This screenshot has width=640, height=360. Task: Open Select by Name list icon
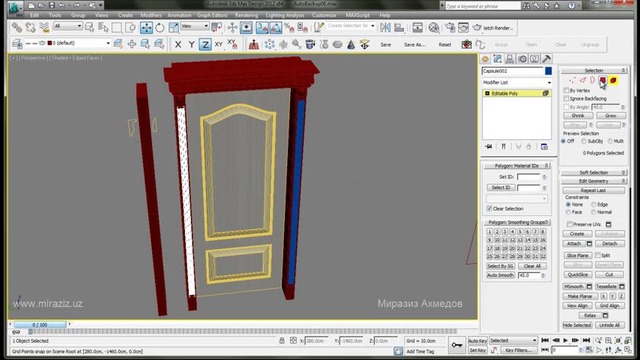pyautogui.click(x=103, y=27)
